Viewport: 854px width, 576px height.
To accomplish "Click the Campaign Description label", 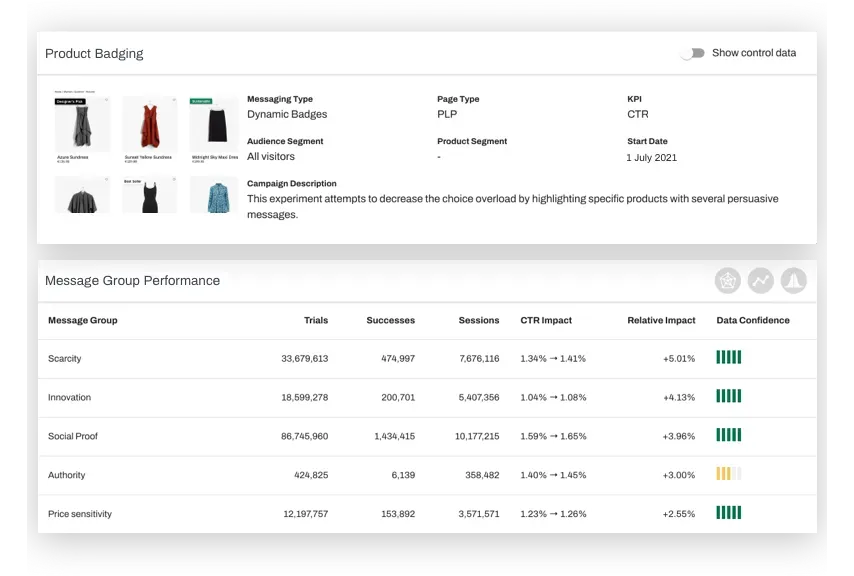I will [291, 183].
